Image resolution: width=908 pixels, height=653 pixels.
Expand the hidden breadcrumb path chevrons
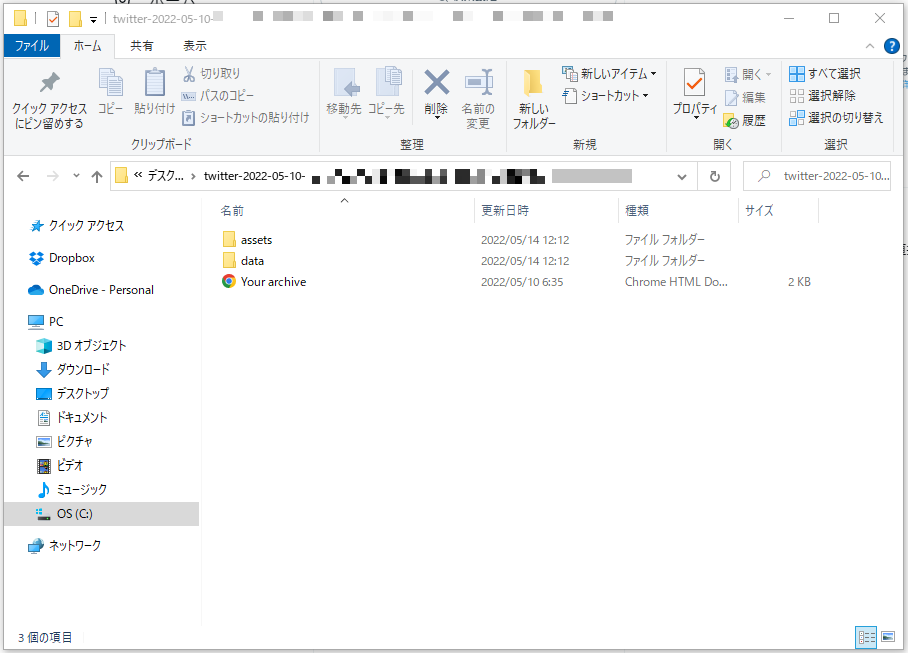tap(138, 175)
